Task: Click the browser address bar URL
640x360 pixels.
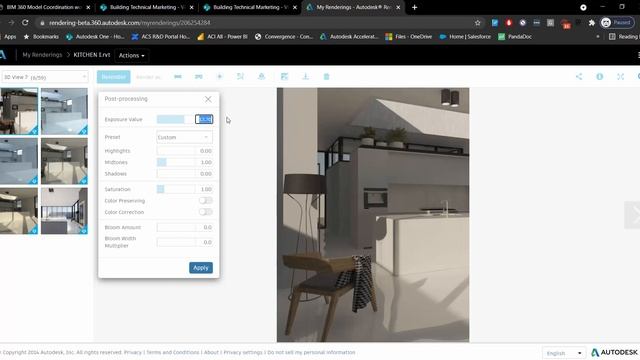Action: pos(130,23)
